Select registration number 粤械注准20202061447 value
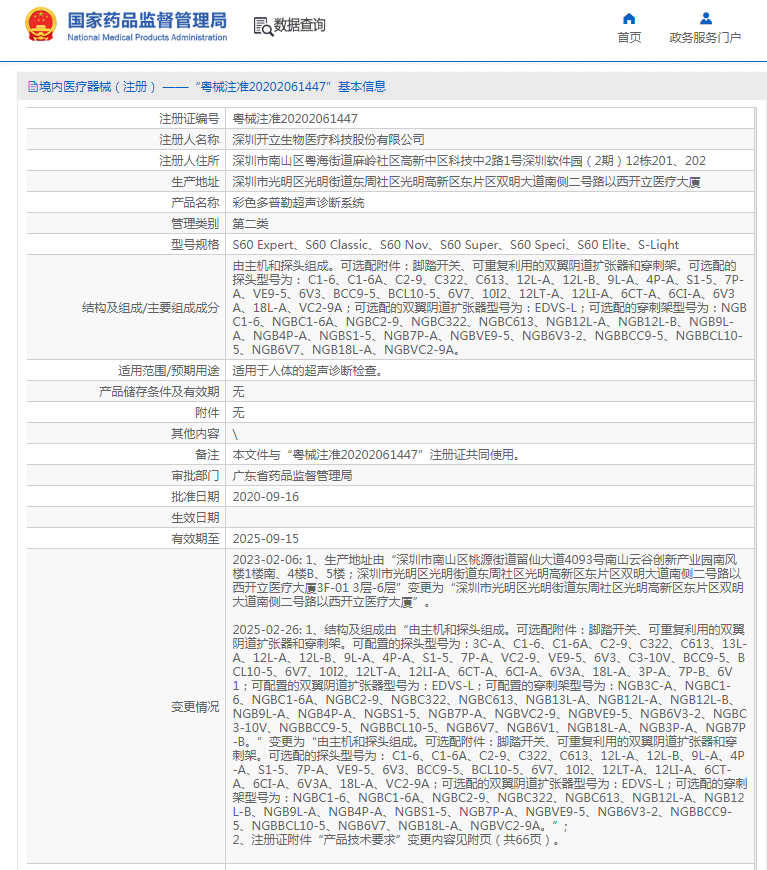The width and height of the screenshot is (767, 870). point(295,119)
